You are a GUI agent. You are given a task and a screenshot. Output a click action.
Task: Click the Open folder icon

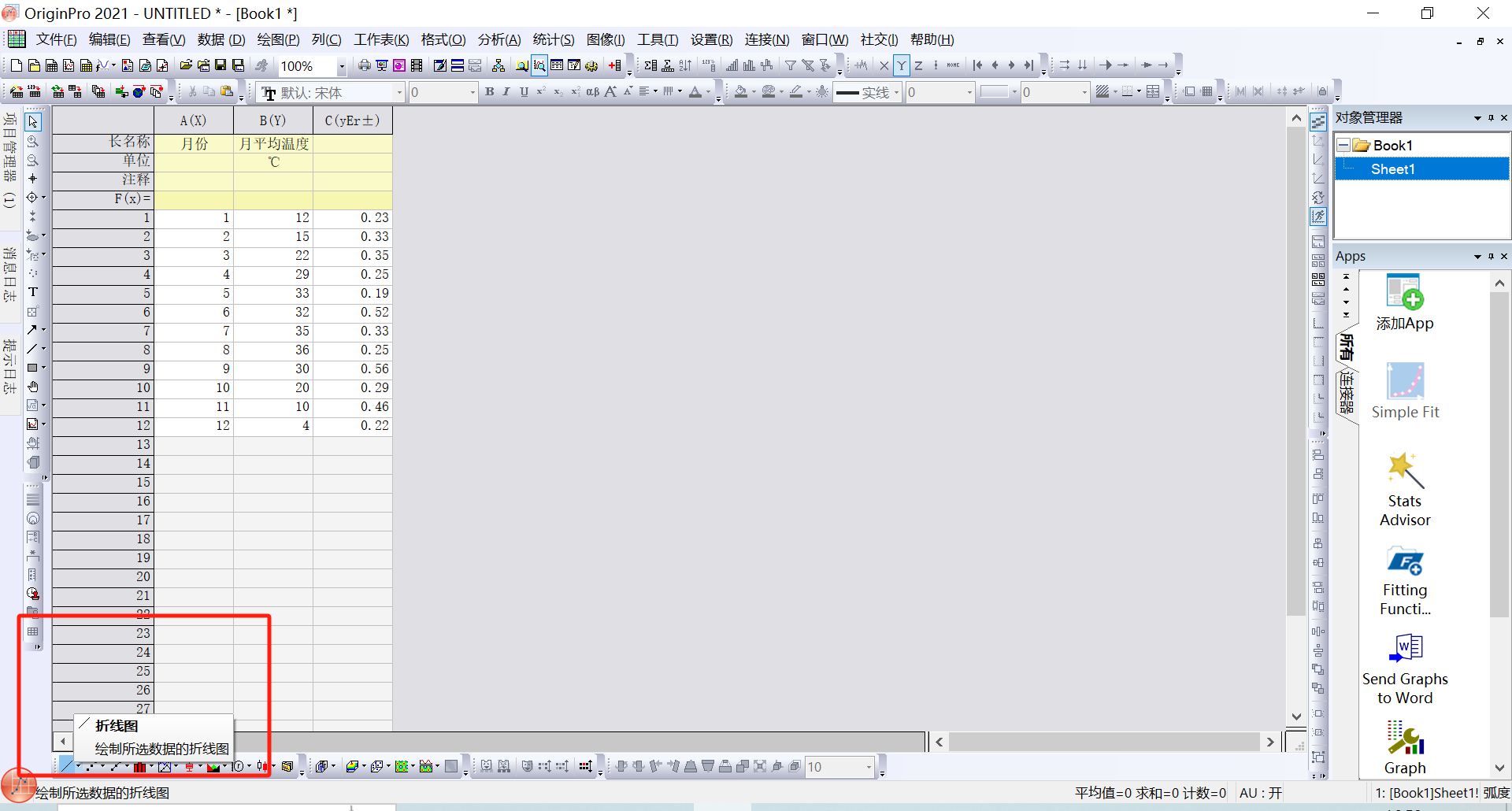pos(186,65)
